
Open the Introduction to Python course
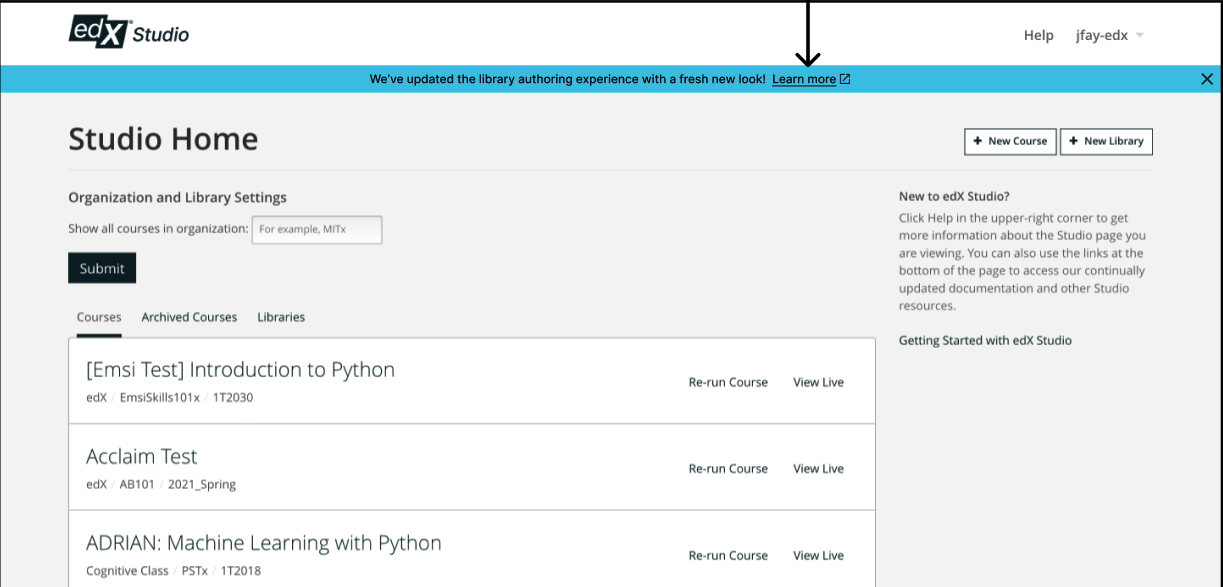(x=240, y=370)
